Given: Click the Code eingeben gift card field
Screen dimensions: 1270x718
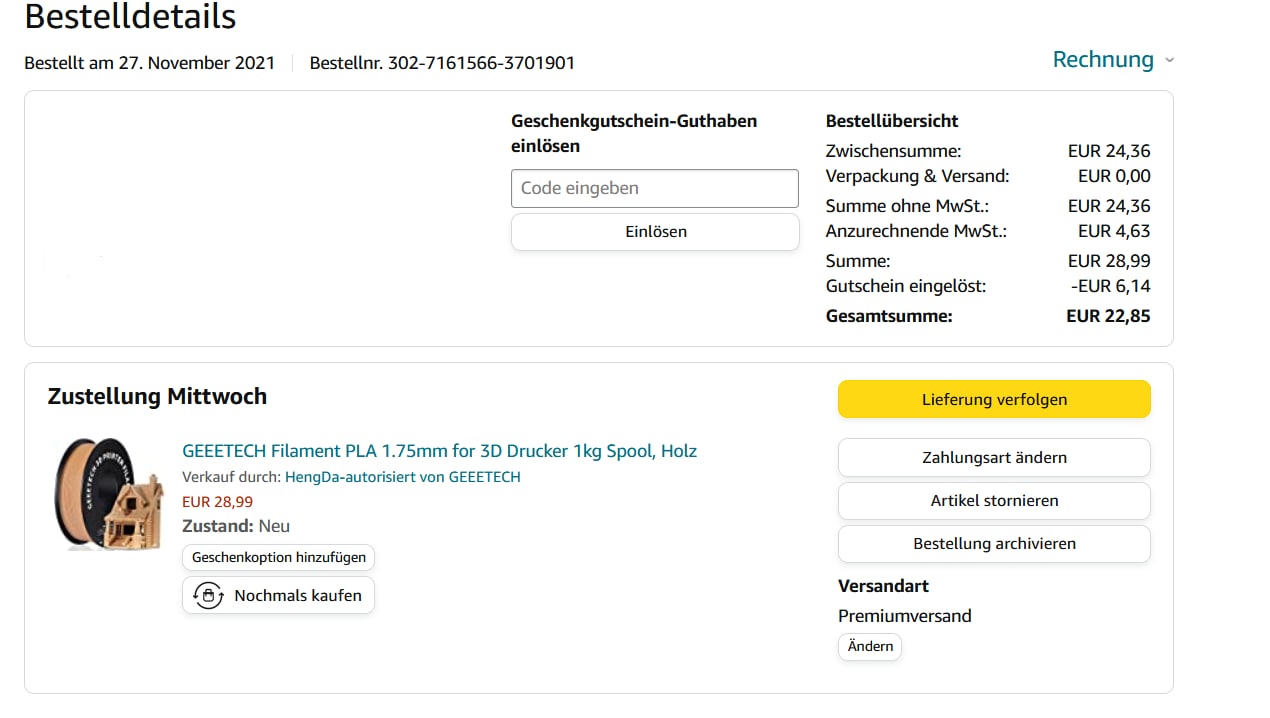Looking at the screenshot, I should 654,188.
